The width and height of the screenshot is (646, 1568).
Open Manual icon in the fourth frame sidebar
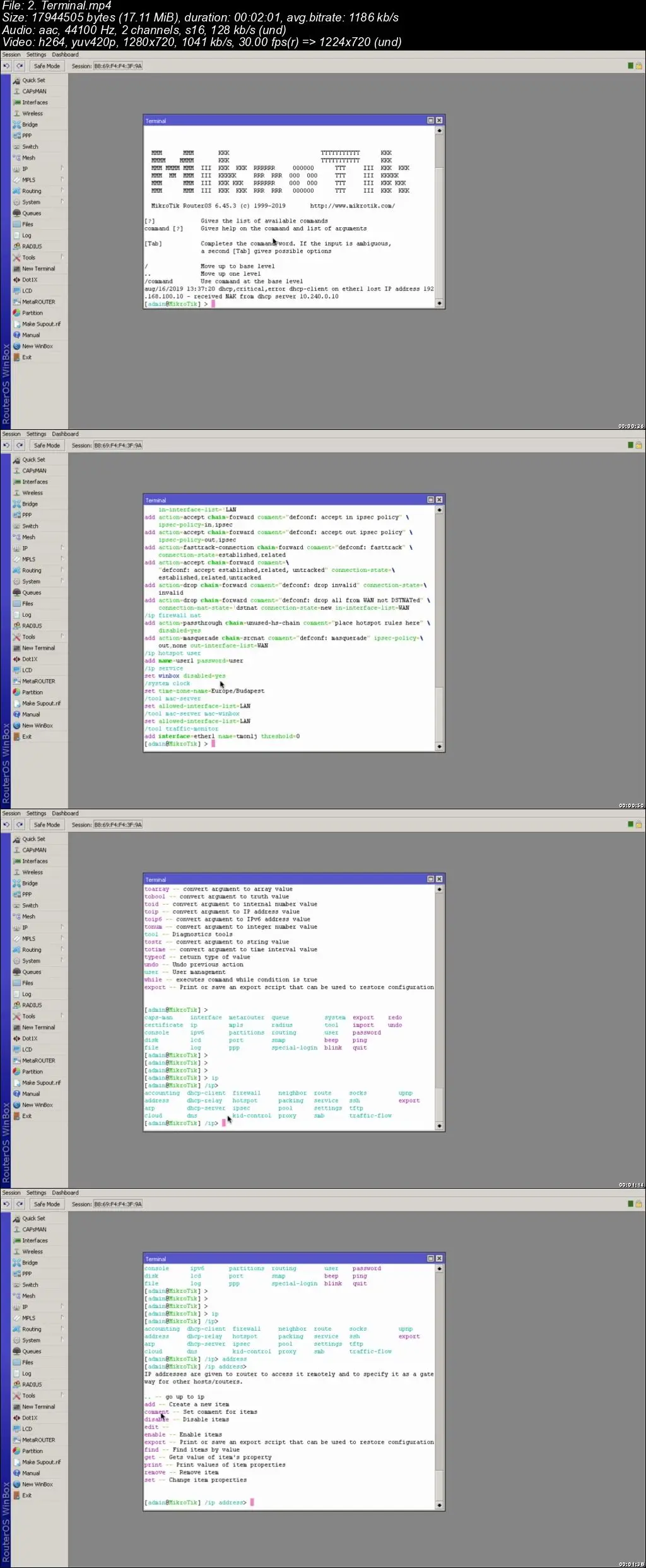click(x=17, y=1473)
